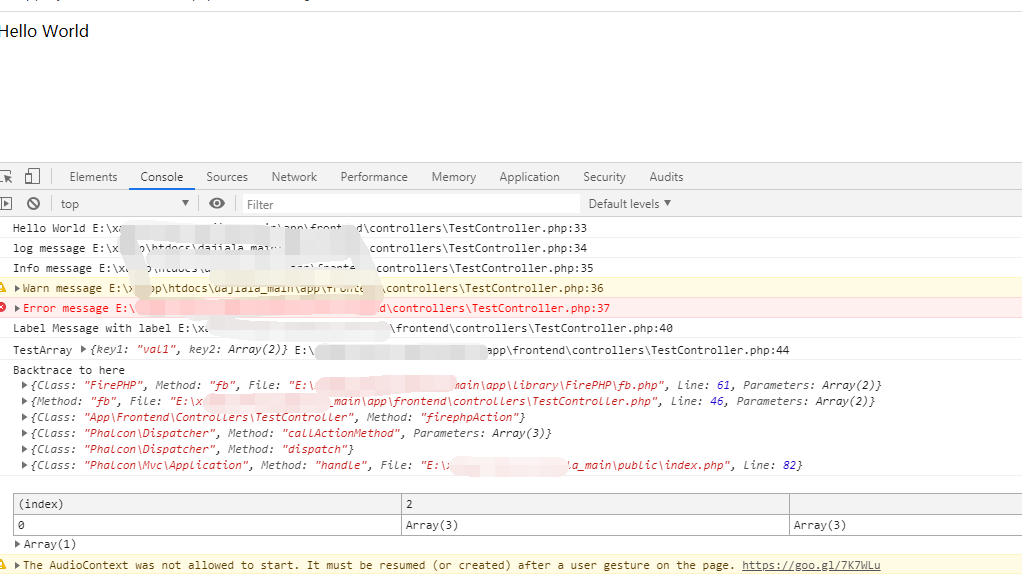Viewport: 1022px width, 579px height.
Task: Switch to the Elements tab
Action: click(93, 177)
